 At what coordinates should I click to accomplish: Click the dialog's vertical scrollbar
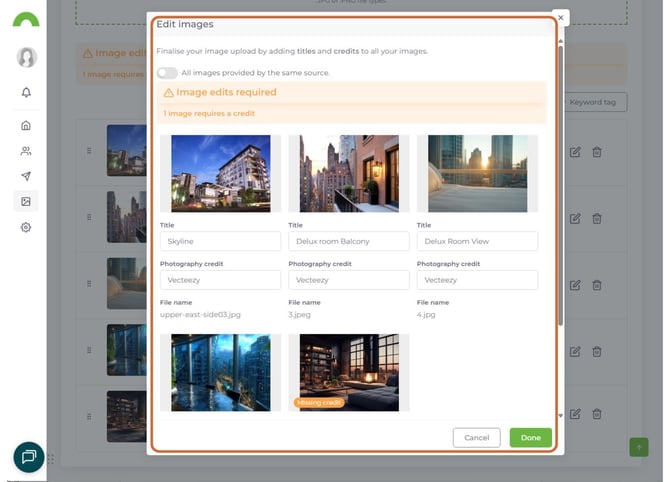(x=560, y=200)
